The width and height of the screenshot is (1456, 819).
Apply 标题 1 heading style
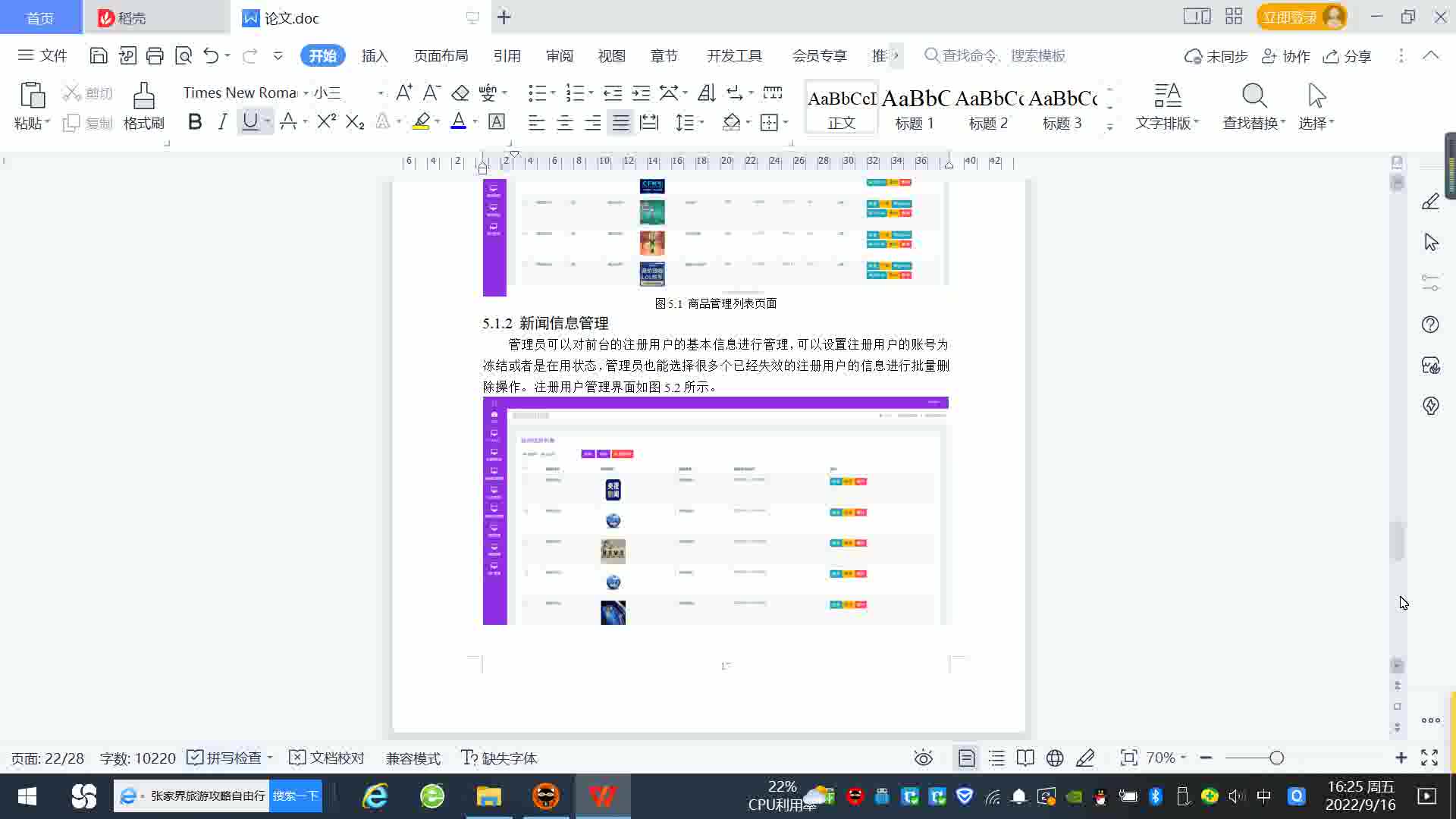915,107
